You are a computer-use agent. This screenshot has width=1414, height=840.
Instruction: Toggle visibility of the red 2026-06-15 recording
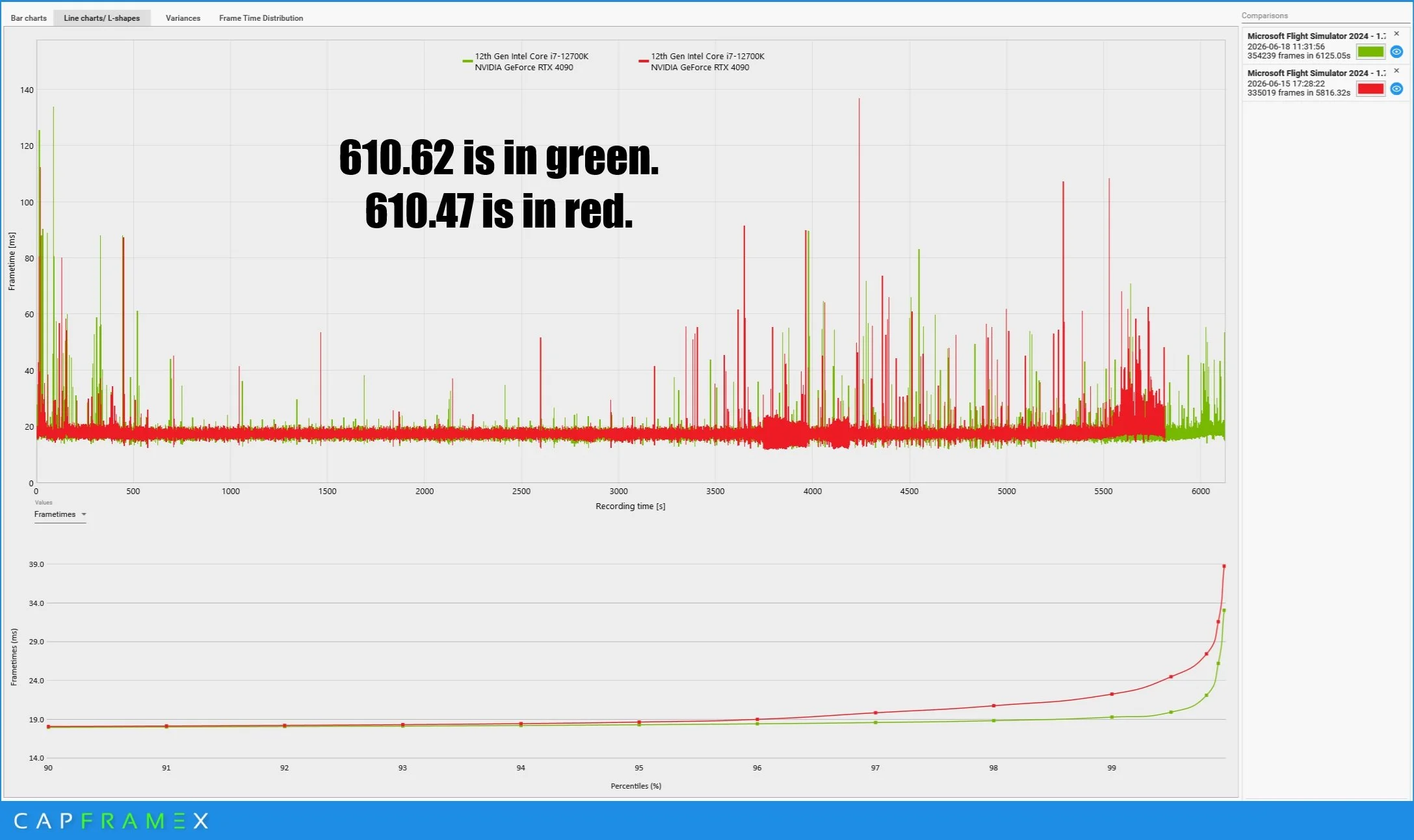1396,88
